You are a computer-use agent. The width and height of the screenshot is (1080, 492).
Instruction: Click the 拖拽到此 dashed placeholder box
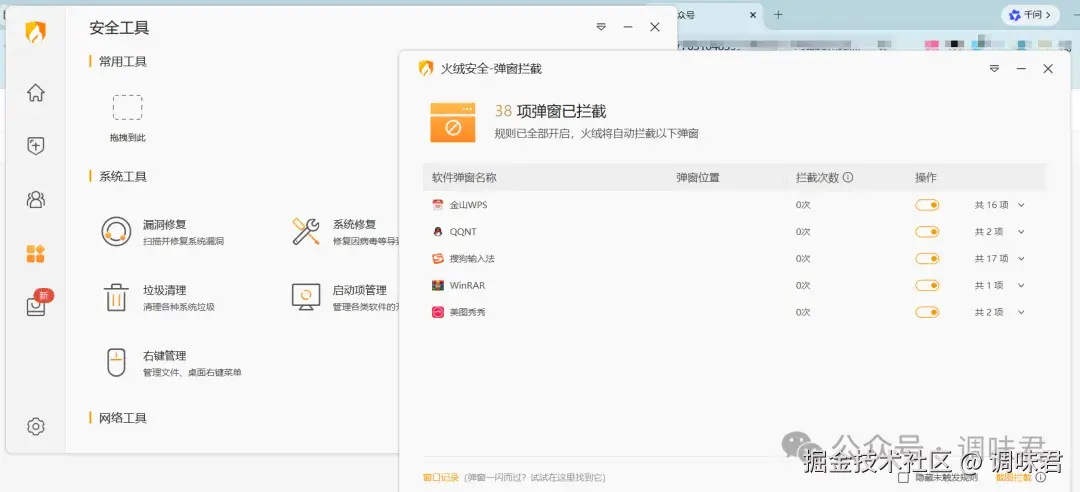[x=127, y=107]
